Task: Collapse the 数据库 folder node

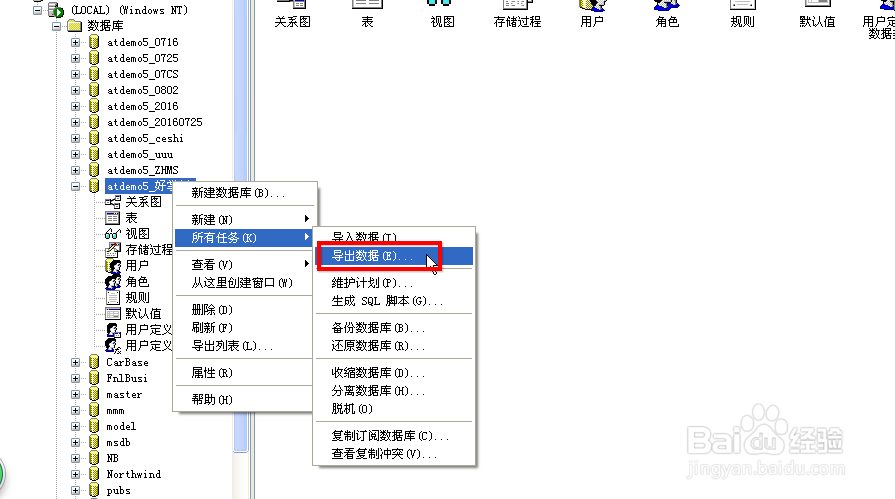Action: pyautogui.click(x=57, y=26)
